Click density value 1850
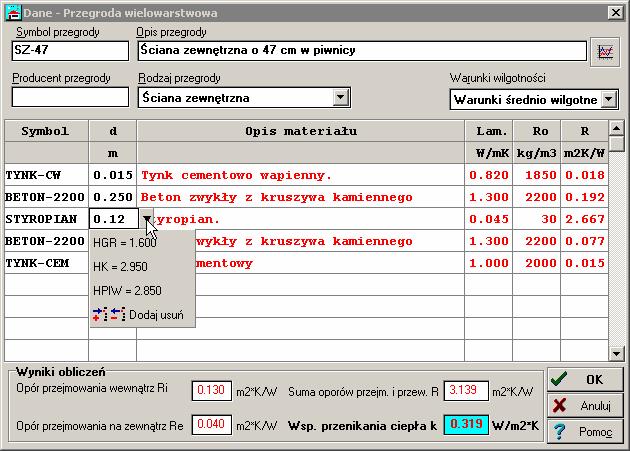 [x=537, y=175]
